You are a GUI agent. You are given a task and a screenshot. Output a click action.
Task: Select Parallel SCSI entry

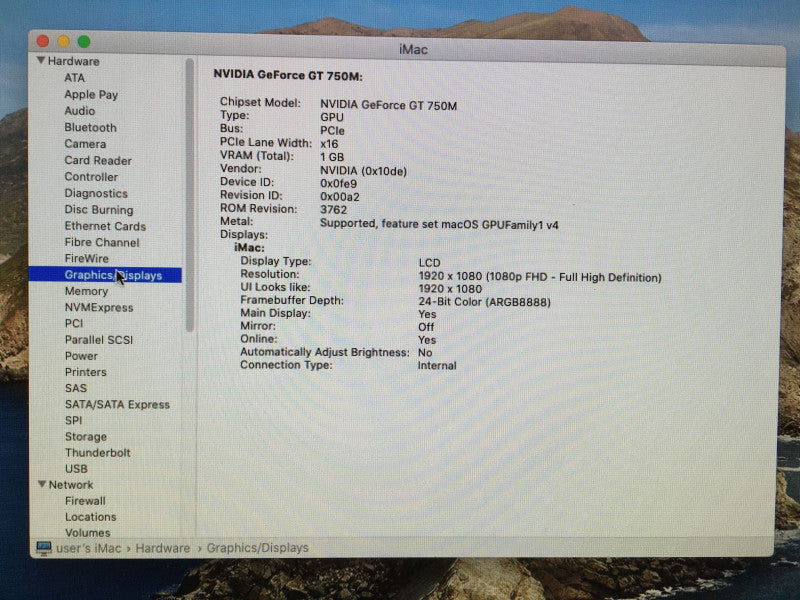pyautogui.click(x=98, y=340)
